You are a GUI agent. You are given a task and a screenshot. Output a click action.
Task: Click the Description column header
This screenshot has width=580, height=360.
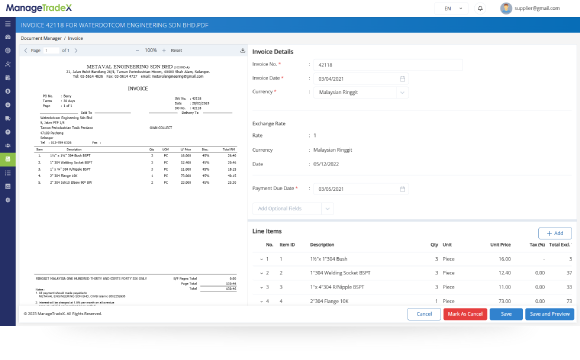(x=322, y=245)
